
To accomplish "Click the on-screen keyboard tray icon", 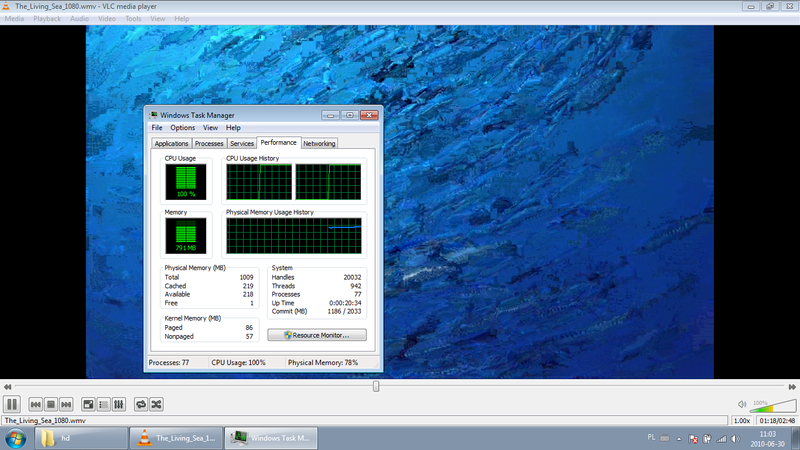I will click(665, 438).
